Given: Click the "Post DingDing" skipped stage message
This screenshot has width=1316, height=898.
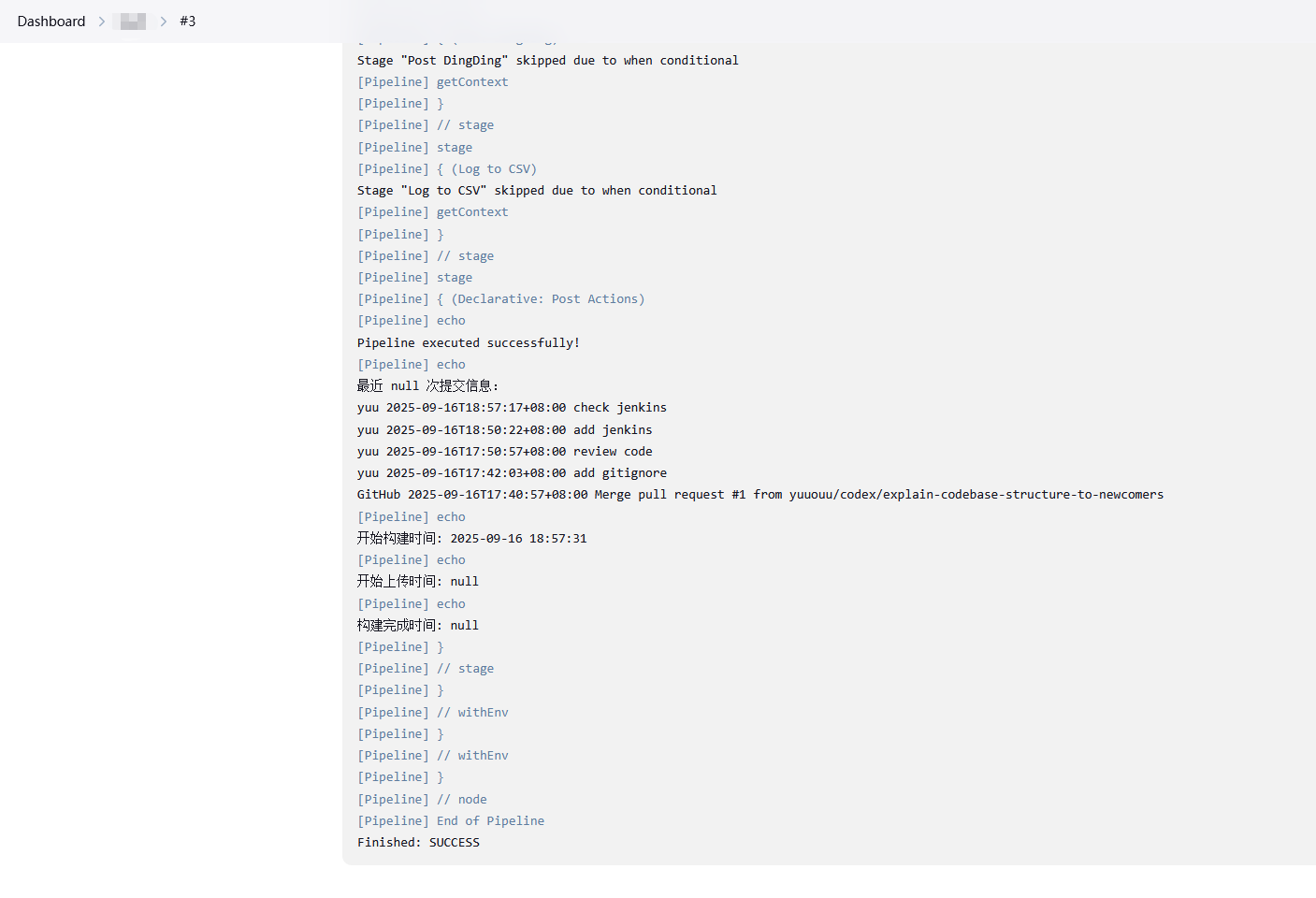Looking at the screenshot, I should (547, 61).
